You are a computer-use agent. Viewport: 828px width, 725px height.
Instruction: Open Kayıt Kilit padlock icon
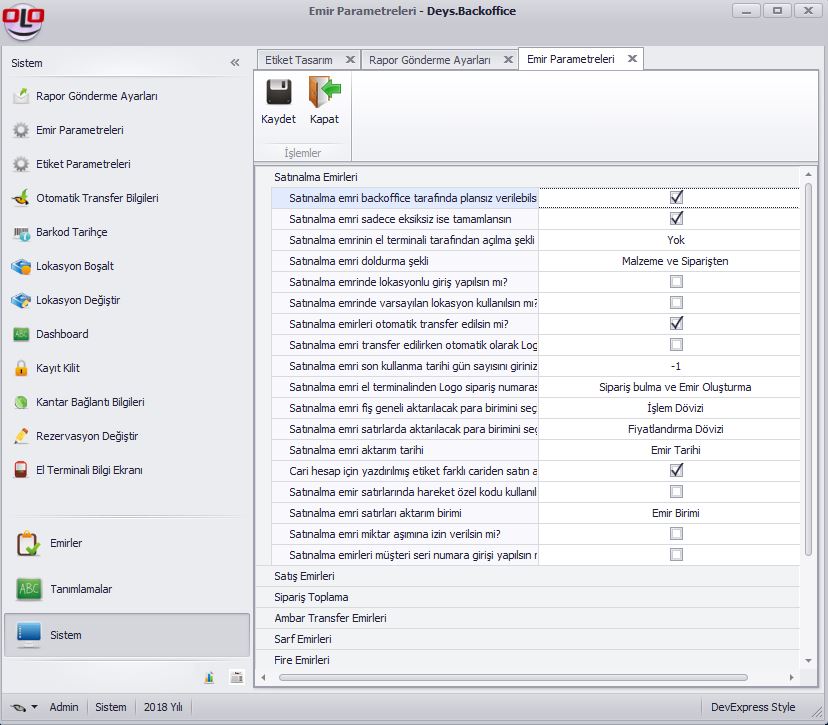(x=21, y=368)
